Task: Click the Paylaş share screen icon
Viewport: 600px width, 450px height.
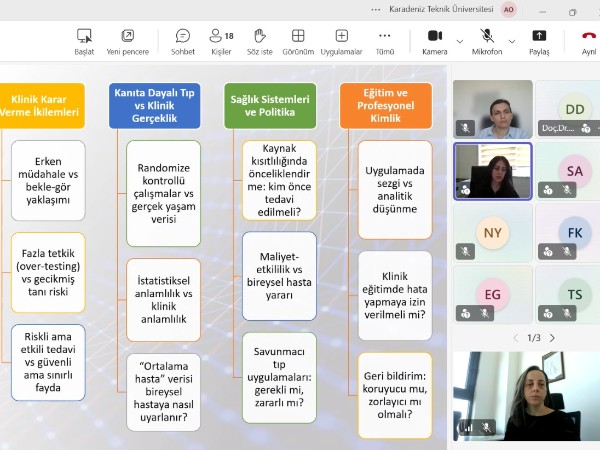Action: click(539, 37)
